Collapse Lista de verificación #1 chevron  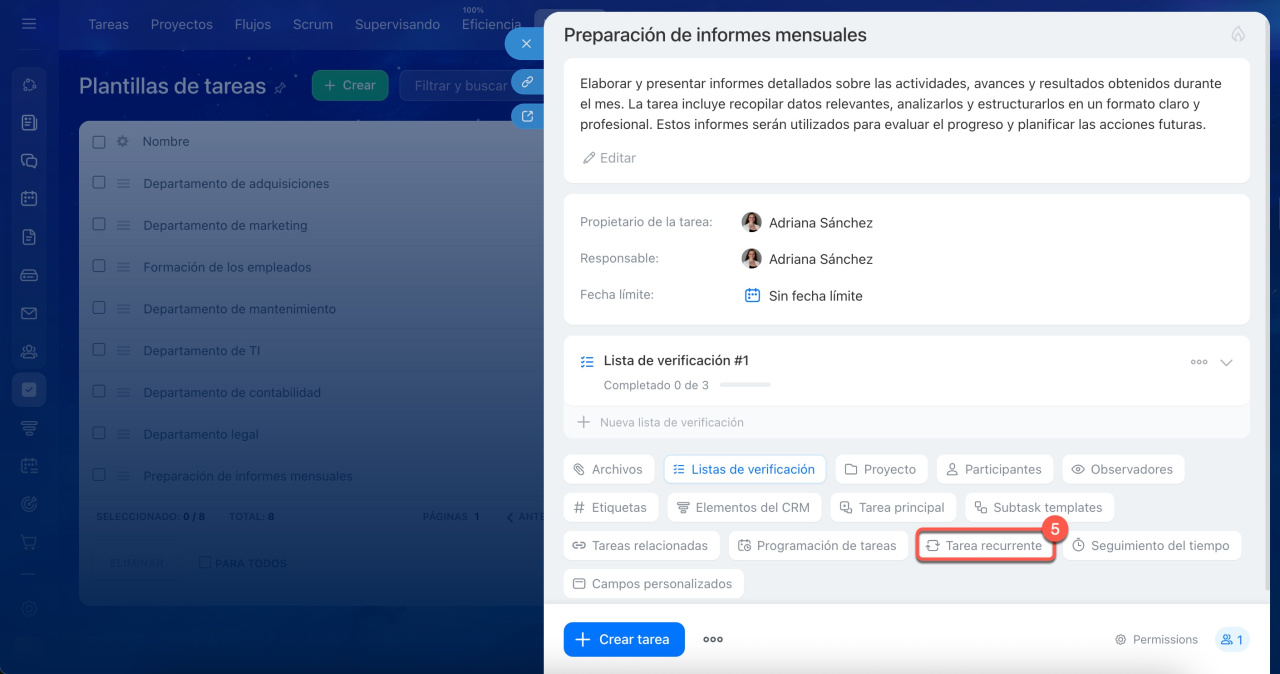coord(1227,362)
